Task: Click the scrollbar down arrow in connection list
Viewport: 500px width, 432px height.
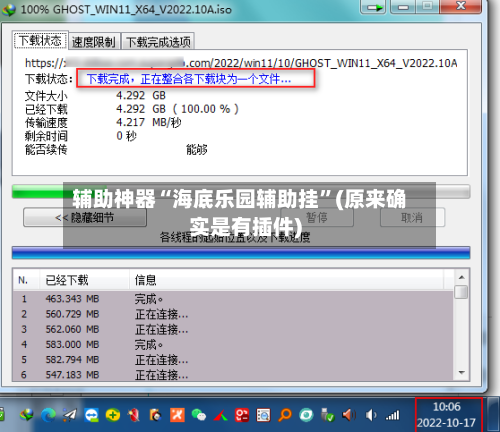Action: tap(462, 373)
